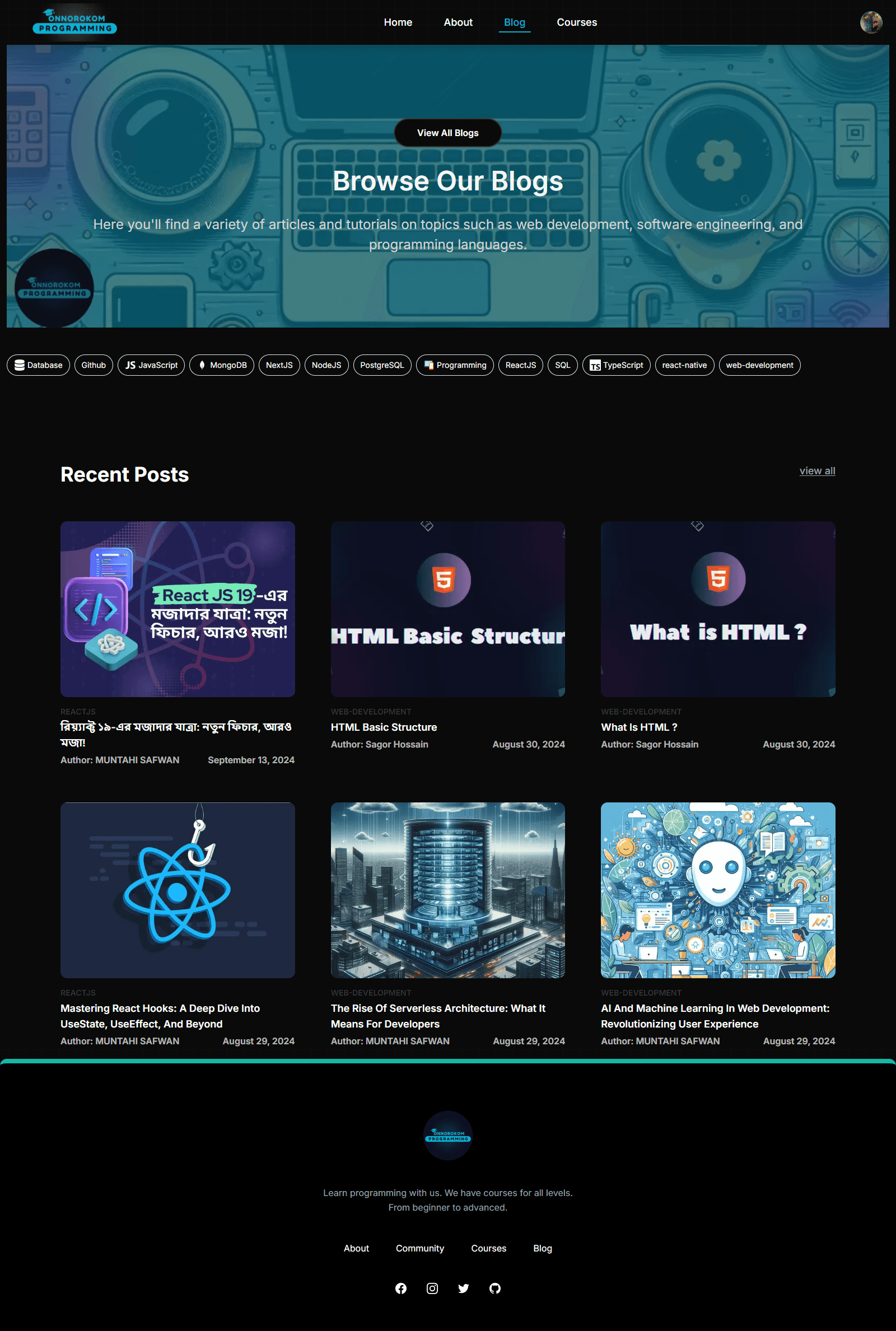Filter blogs by MongoDB tag
This screenshot has height=1331, width=896.
[x=222, y=365]
